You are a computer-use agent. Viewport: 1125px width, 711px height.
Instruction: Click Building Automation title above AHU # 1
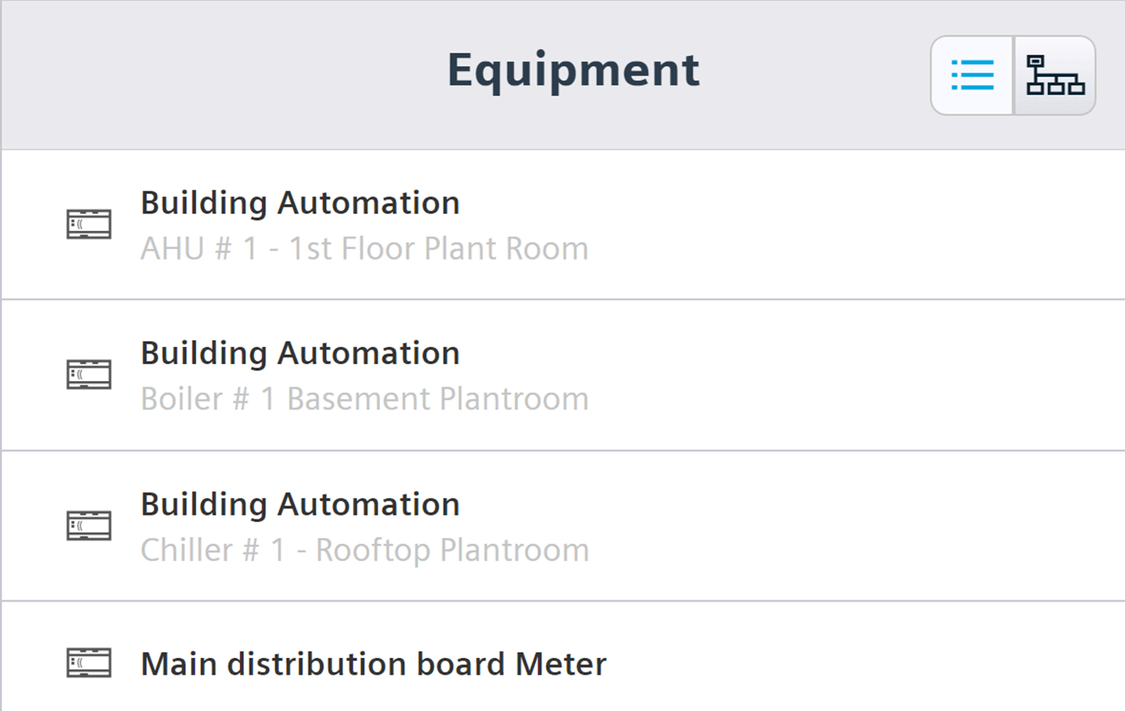(300, 203)
